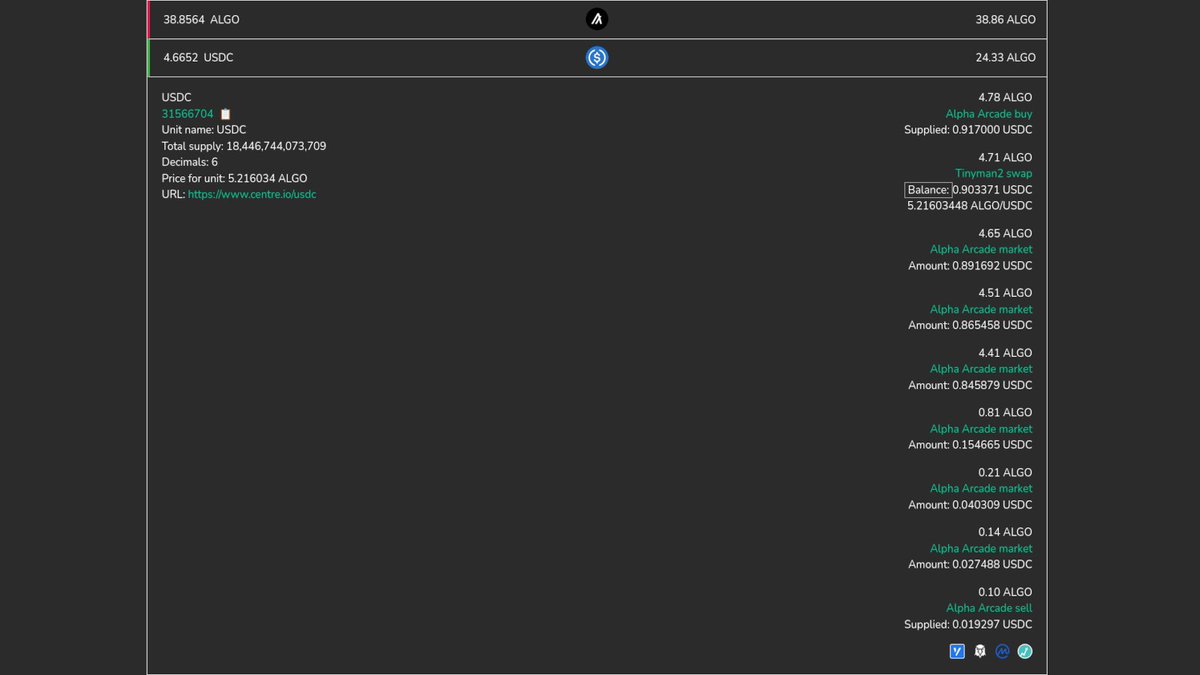Click the 5.21603448 ALGO/USDC rate
This screenshot has width=1200, height=675.
point(970,206)
